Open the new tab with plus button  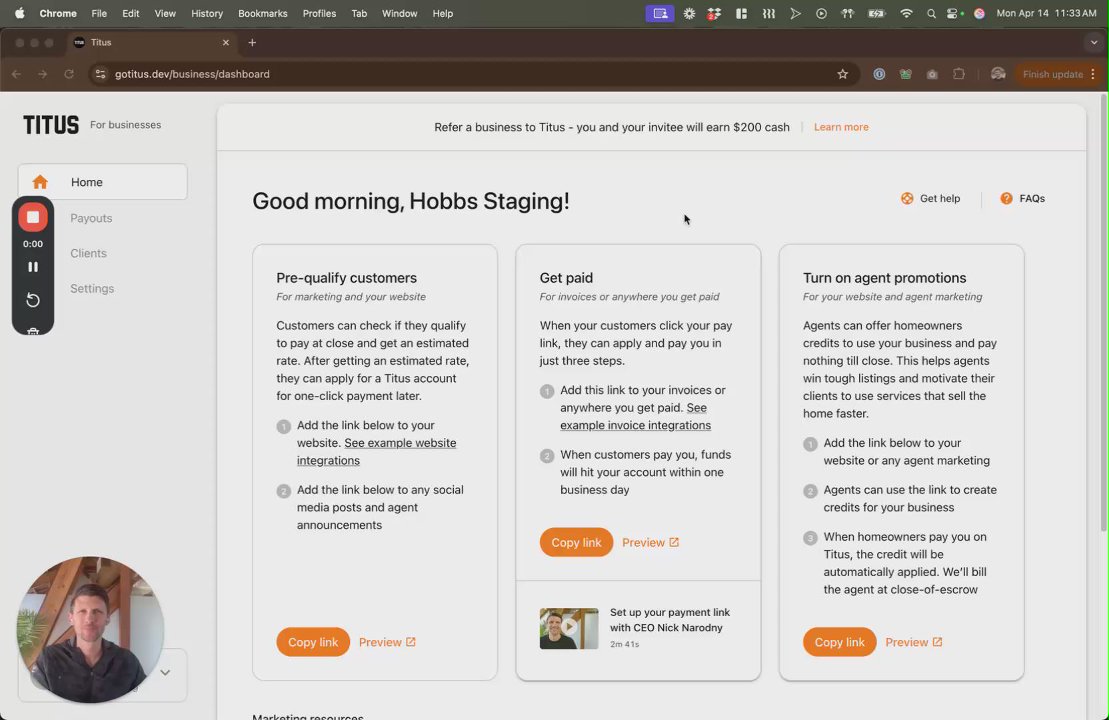pos(252,42)
